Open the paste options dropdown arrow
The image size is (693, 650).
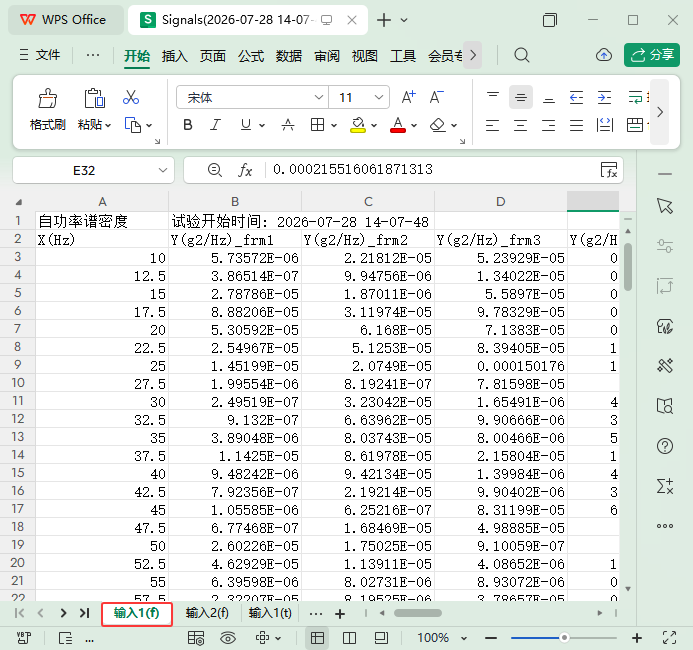pos(108,125)
